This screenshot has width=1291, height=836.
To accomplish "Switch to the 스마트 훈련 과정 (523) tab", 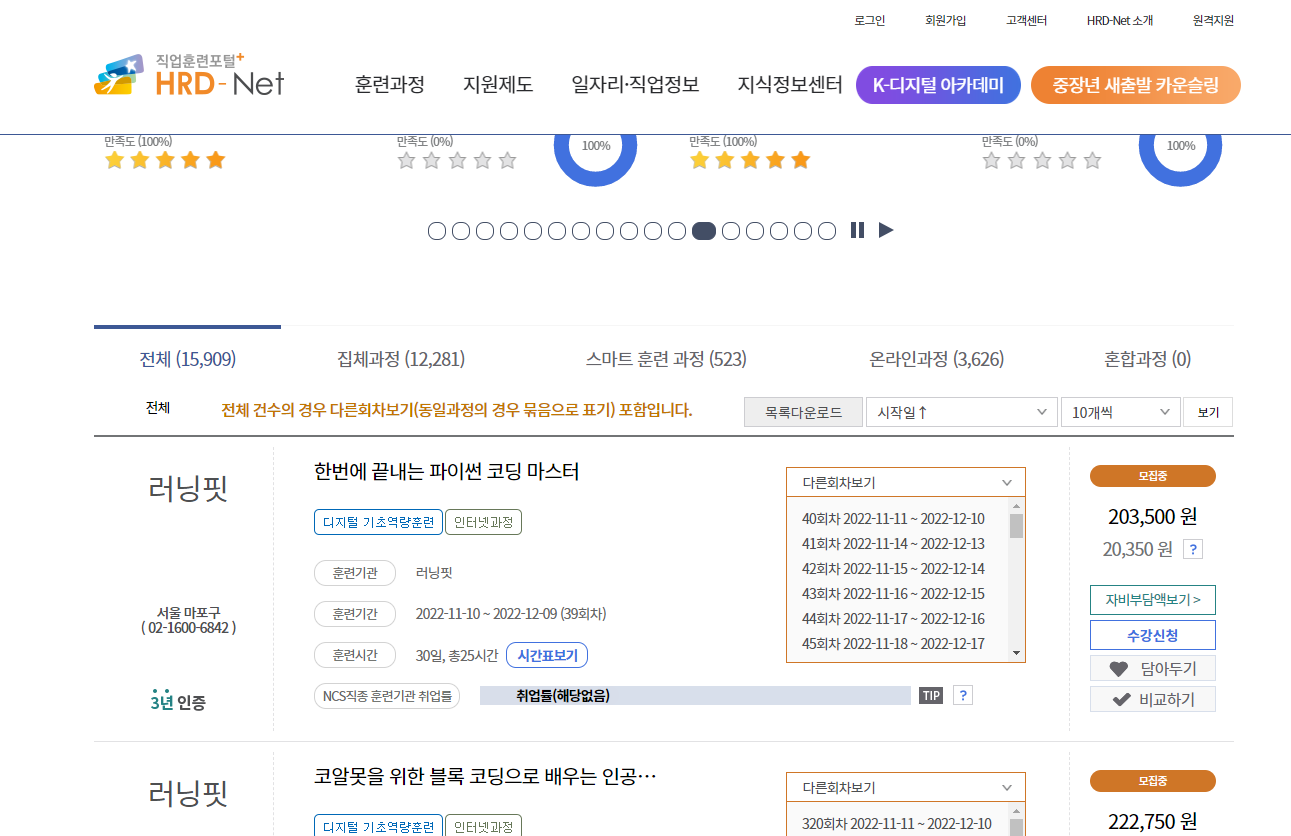I will pyautogui.click(x=666, y=359).
